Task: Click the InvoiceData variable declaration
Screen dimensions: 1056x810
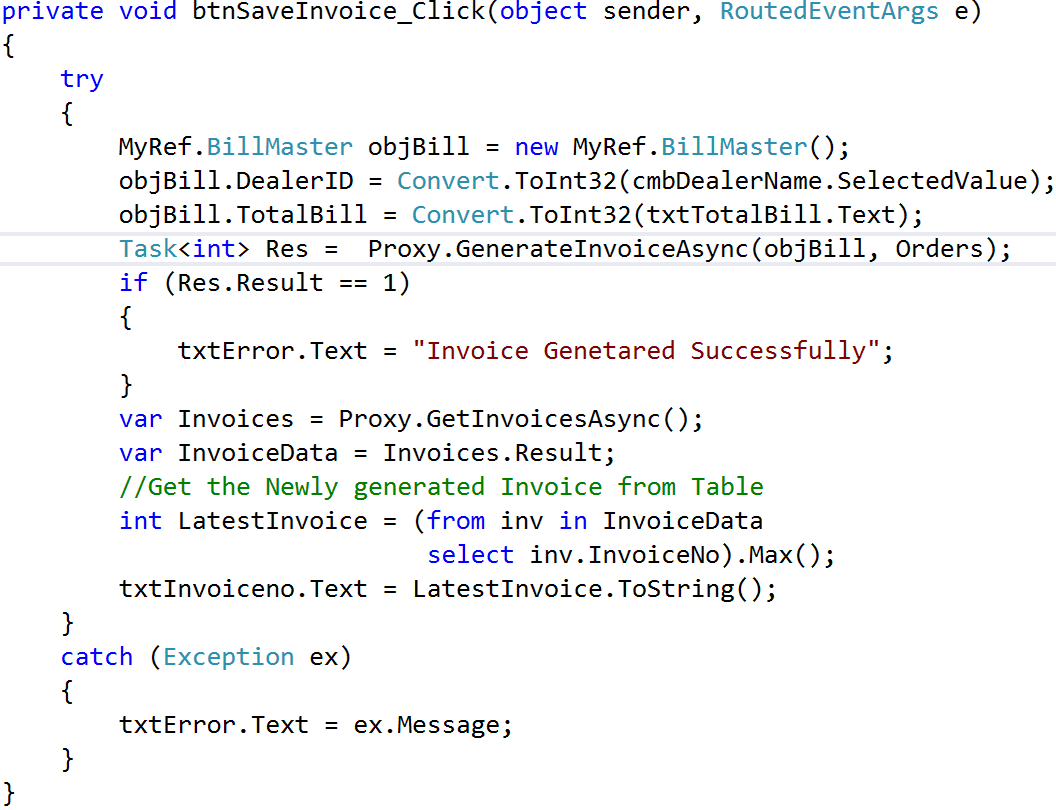Action: (x=257, y=452)
